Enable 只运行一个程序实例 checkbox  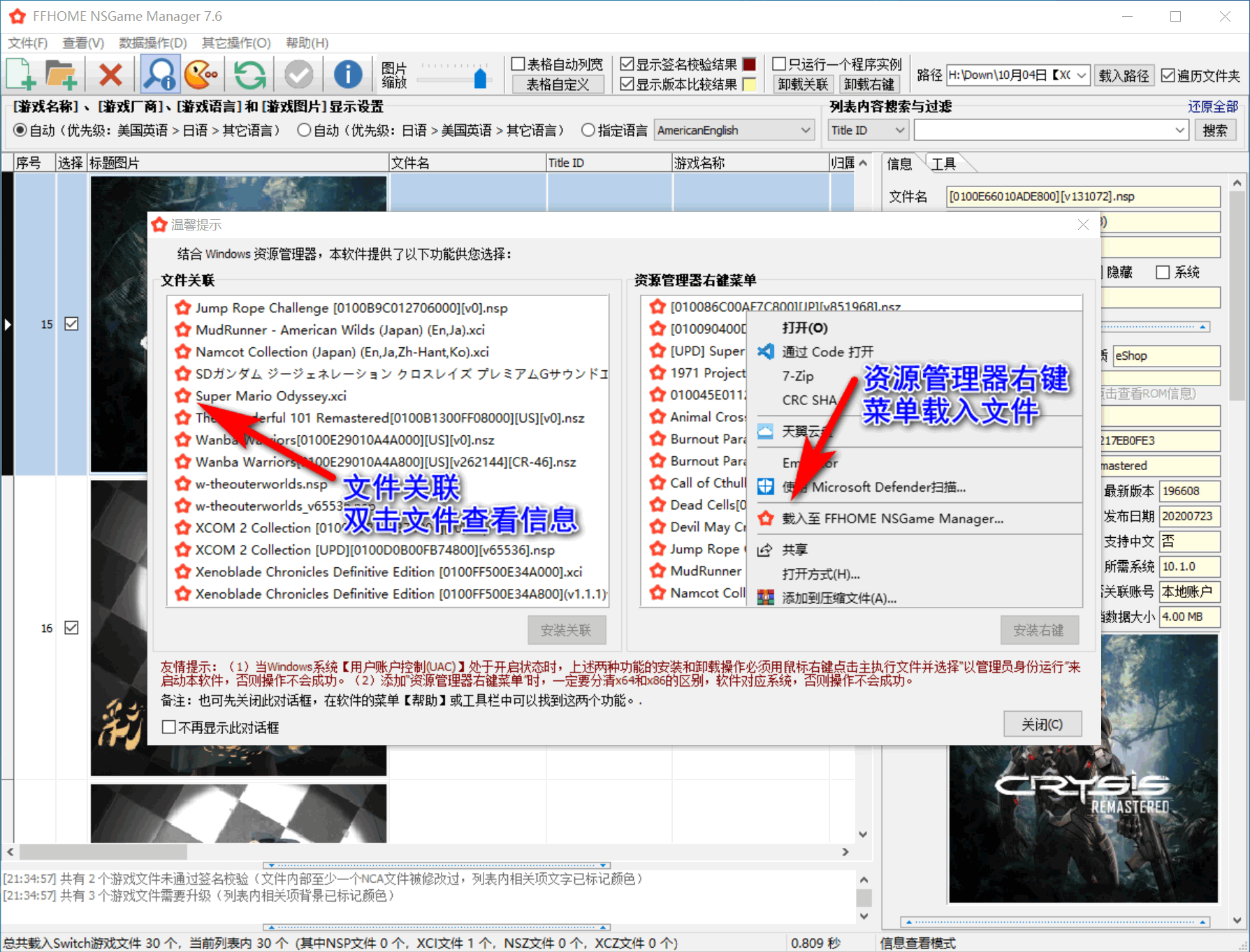click(779, 64)
